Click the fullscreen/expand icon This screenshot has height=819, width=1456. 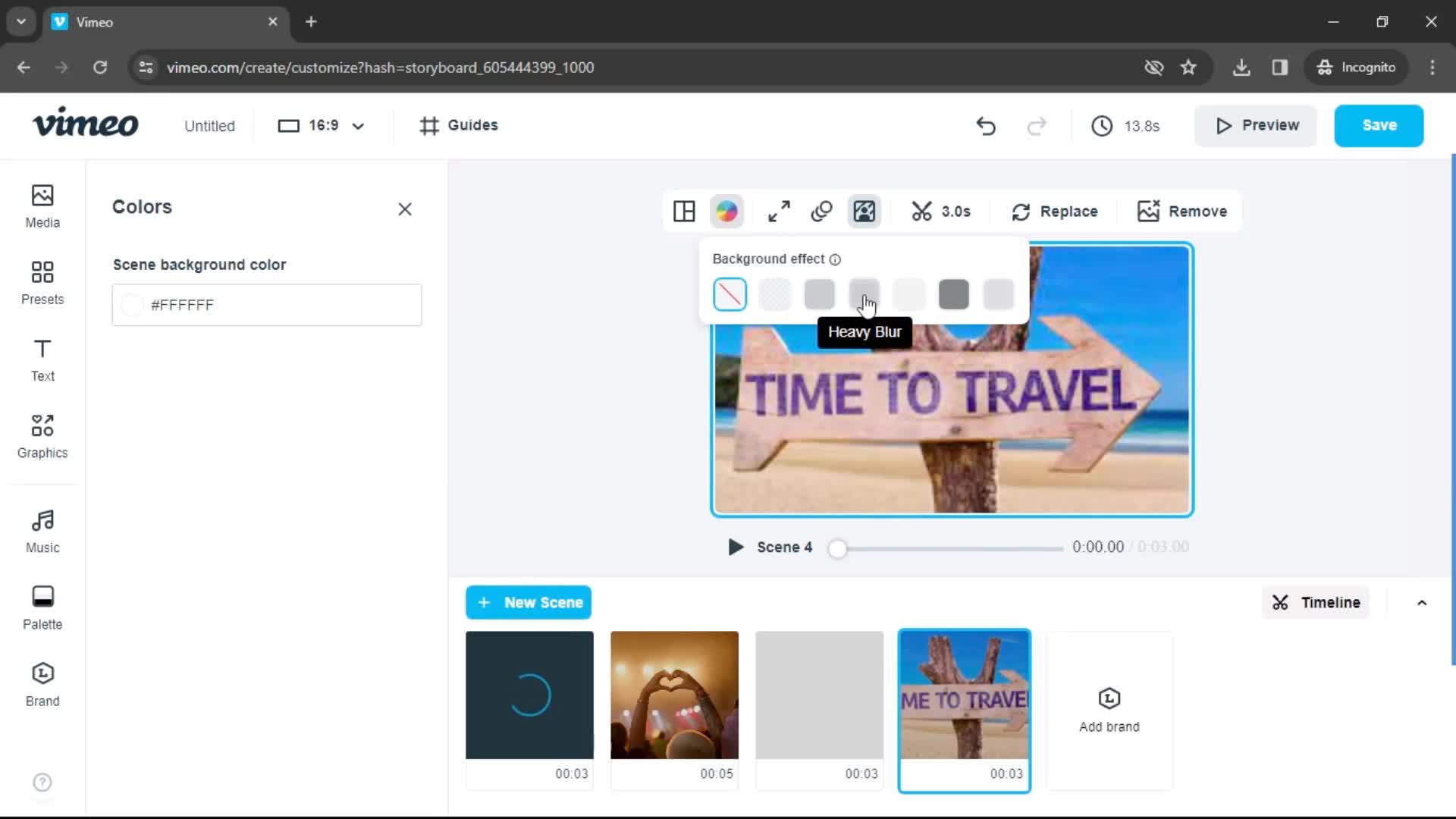(779, 211)
